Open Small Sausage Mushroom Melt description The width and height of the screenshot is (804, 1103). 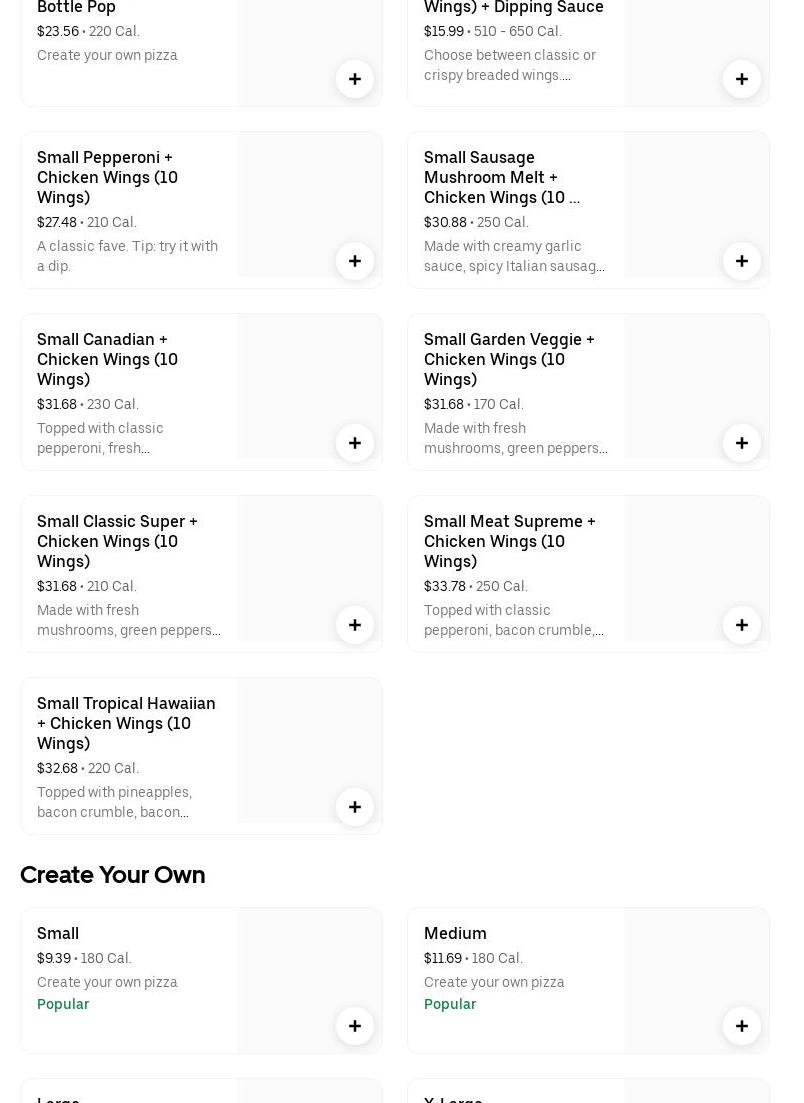[x=514, y=256]
